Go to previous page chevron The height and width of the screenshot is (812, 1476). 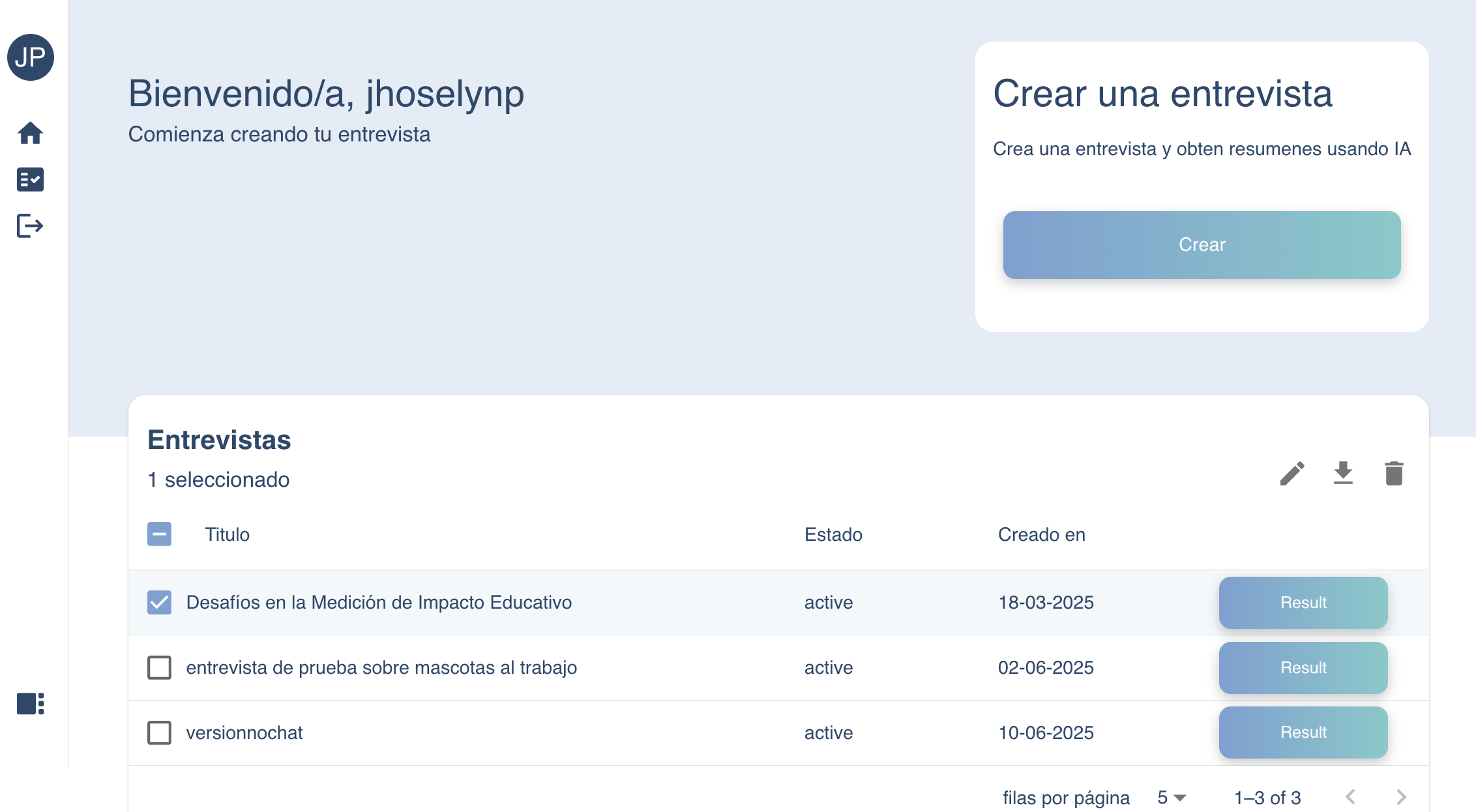pyautogui.click(x=1351, y=797)
